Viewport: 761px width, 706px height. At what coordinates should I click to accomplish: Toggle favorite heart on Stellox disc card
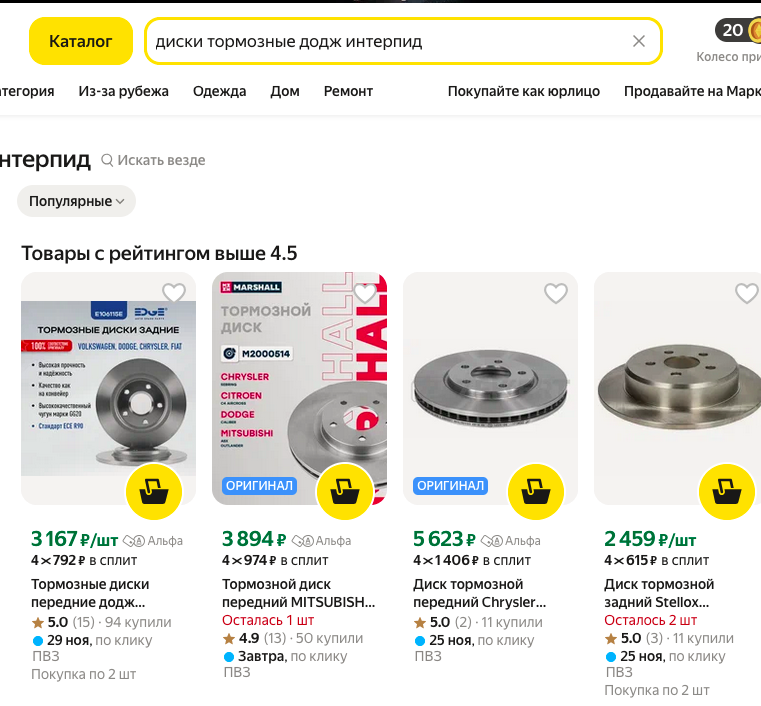tap(746, 293)
